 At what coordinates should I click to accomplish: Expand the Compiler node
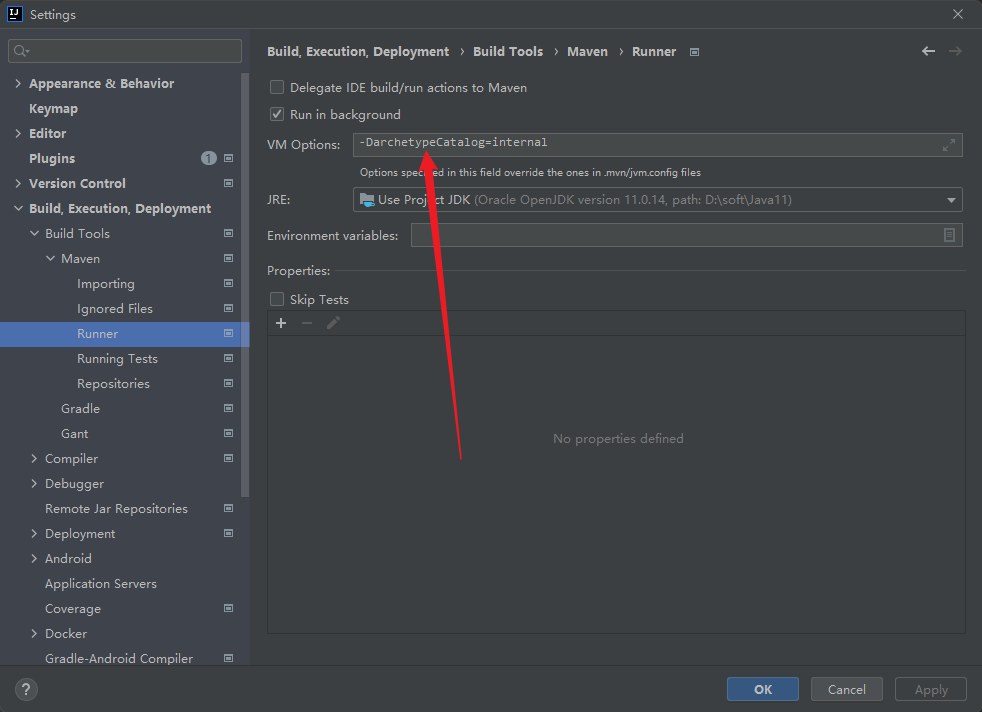35,458
